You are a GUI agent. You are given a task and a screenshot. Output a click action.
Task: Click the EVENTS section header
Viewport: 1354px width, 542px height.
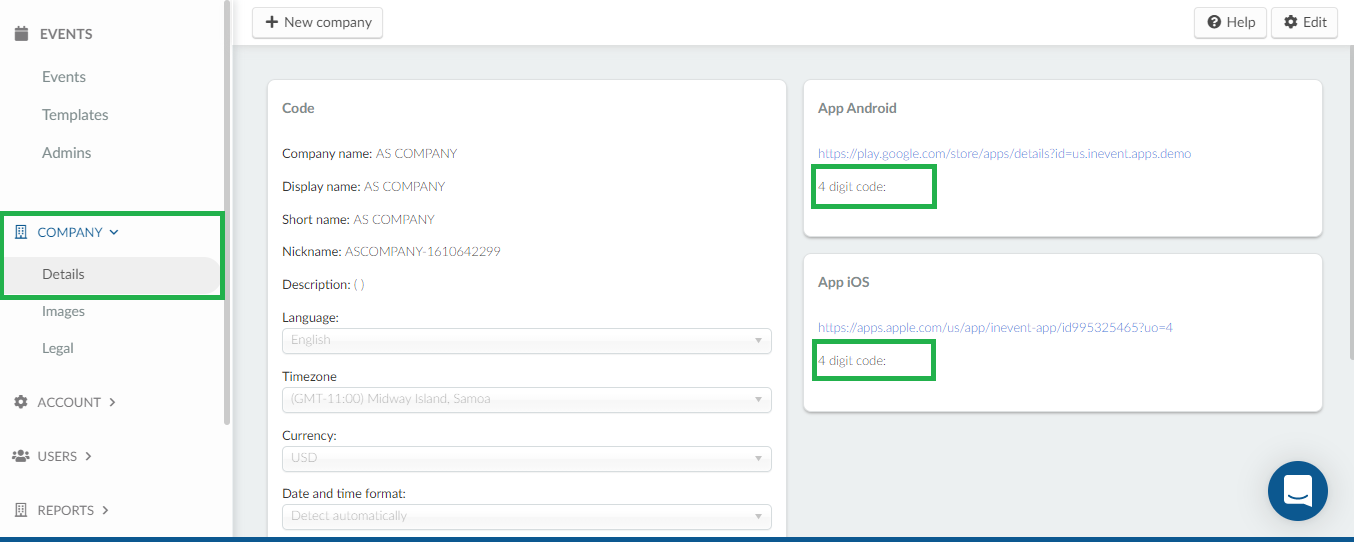click(66, 34)
